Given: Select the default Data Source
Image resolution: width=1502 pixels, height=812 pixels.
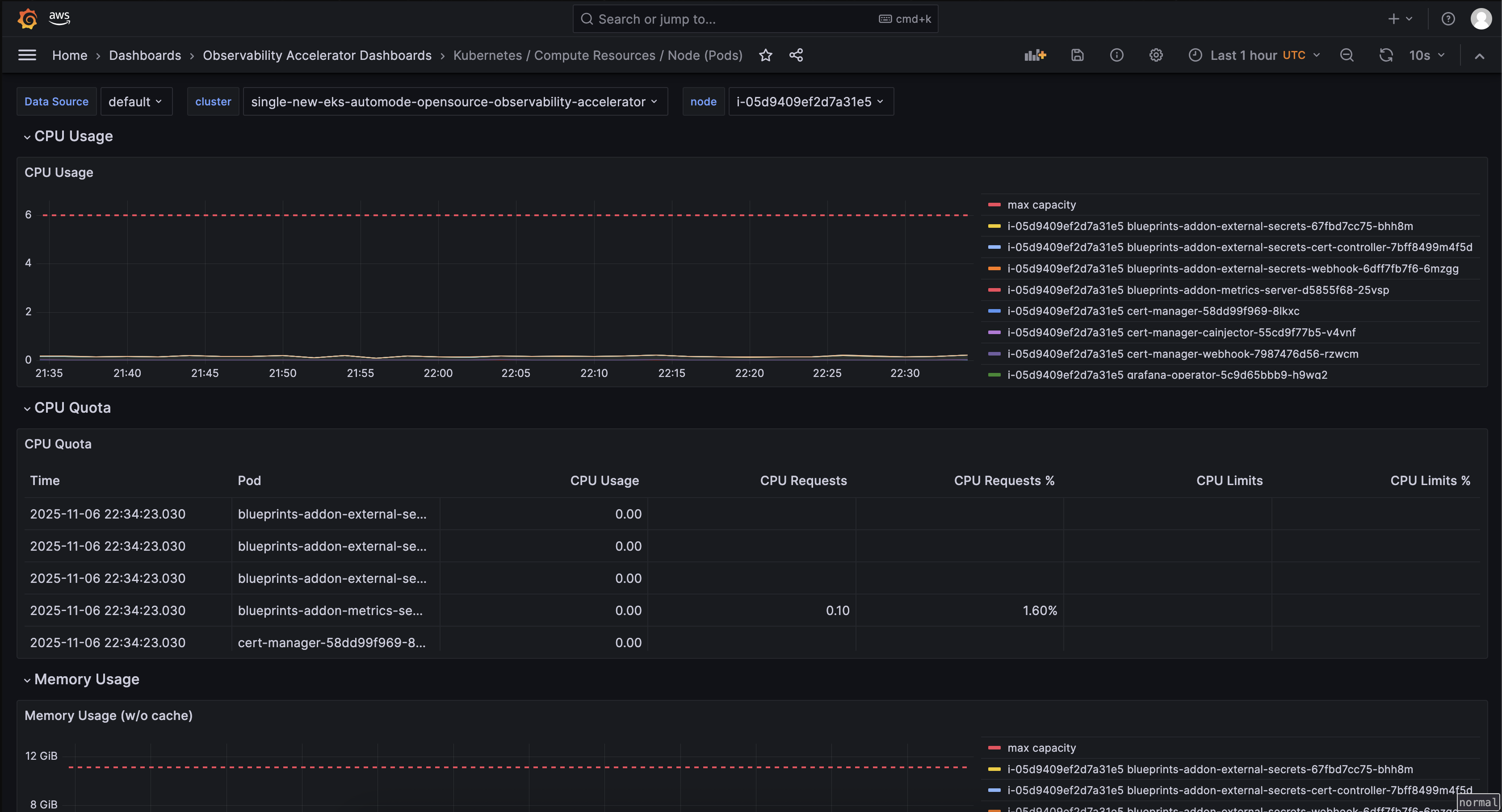Looking at the screenshot, I should (x=135, y=101).
